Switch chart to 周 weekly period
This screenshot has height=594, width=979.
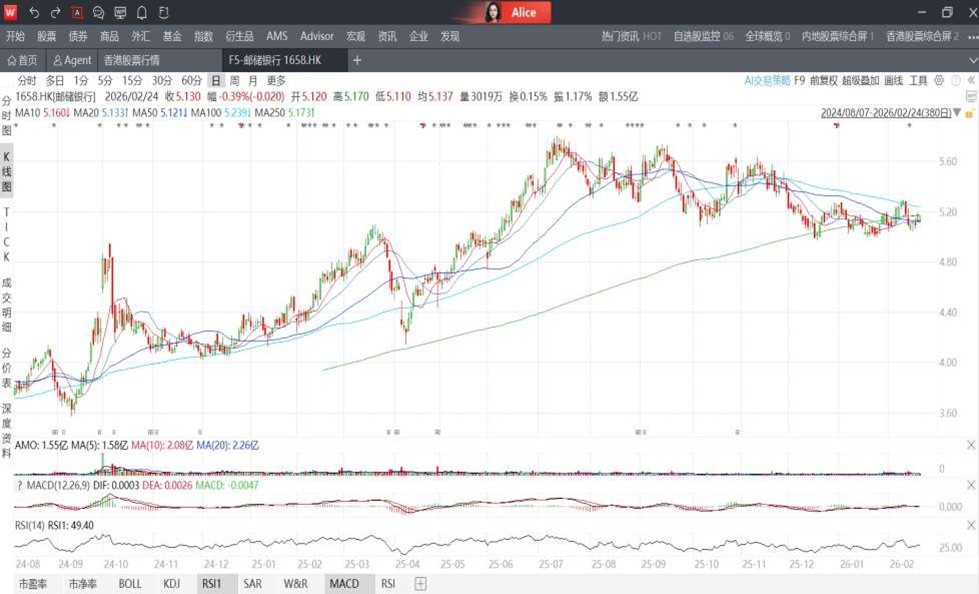click(234, 80)
